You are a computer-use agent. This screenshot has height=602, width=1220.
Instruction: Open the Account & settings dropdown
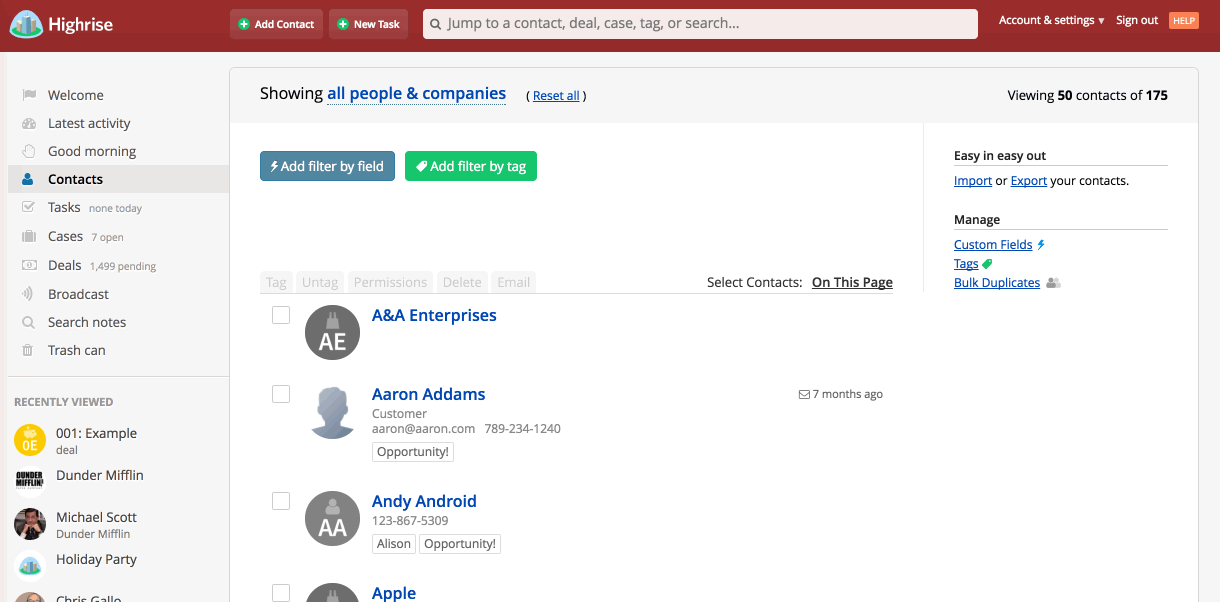(x=1051, y=20)
